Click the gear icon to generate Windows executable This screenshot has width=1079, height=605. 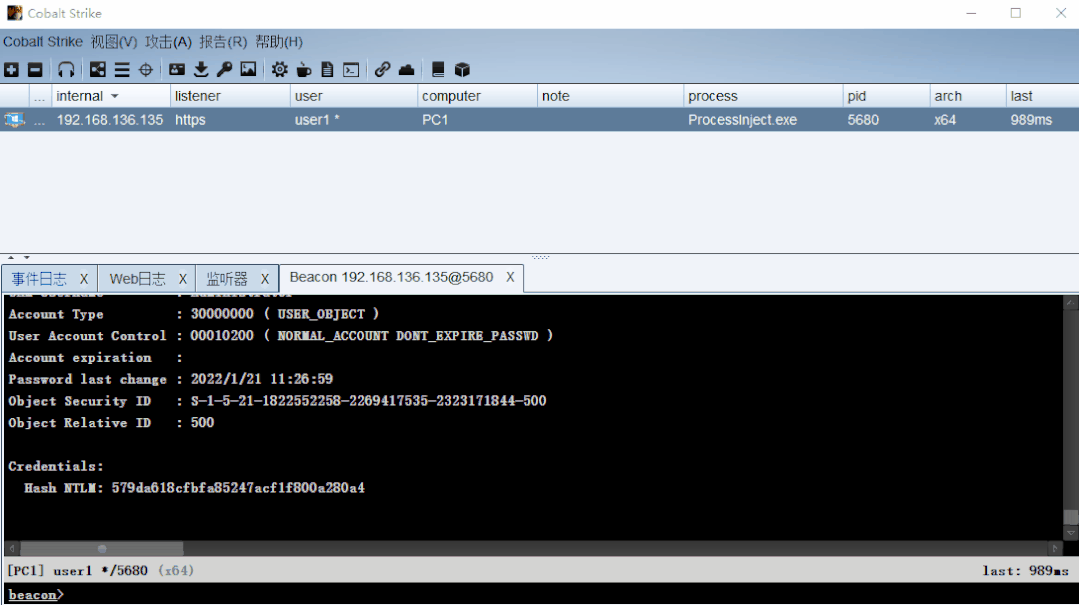click(279, 70)
